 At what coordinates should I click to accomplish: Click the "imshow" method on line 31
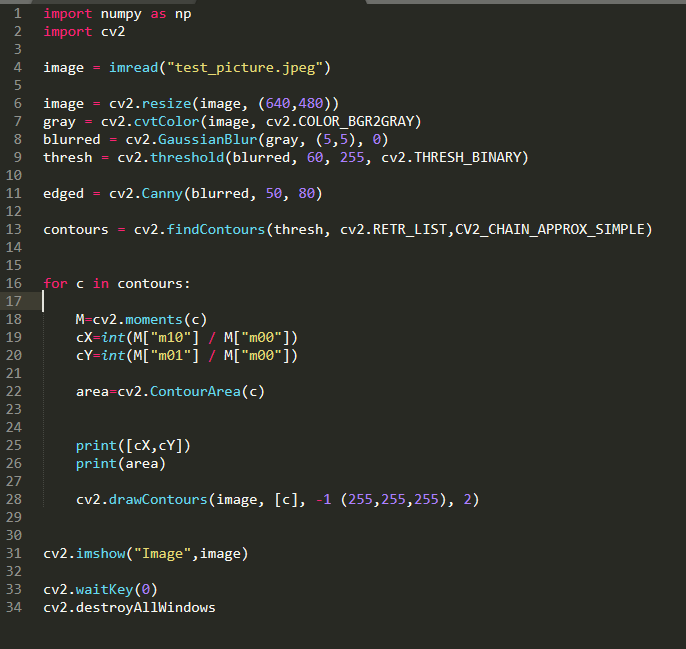pyautogui.click(x=101, y=554)
